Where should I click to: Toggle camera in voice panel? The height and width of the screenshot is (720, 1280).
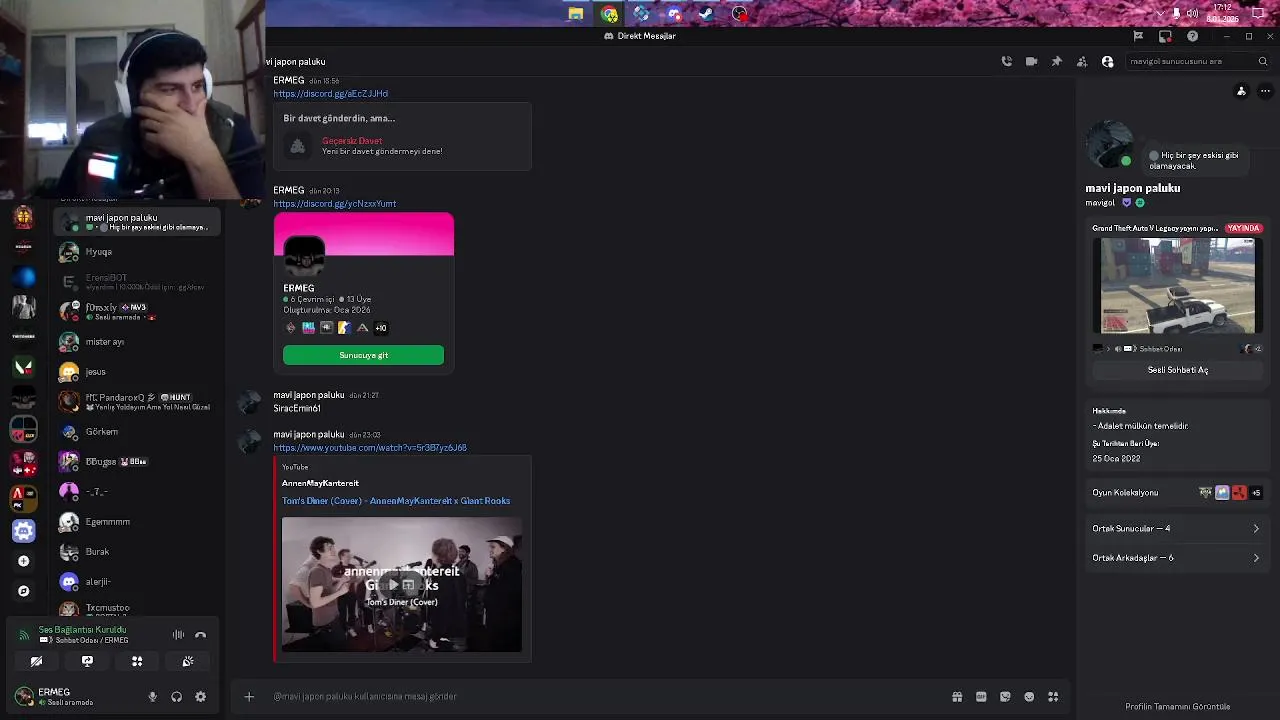(x=36, y=661)
